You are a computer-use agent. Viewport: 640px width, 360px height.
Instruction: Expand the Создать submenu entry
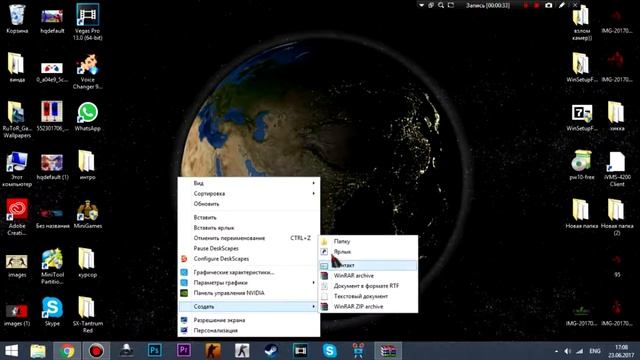coord(249,307)
